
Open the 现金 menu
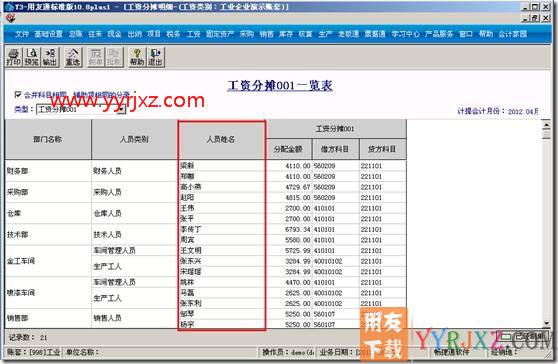pos(115,34)
